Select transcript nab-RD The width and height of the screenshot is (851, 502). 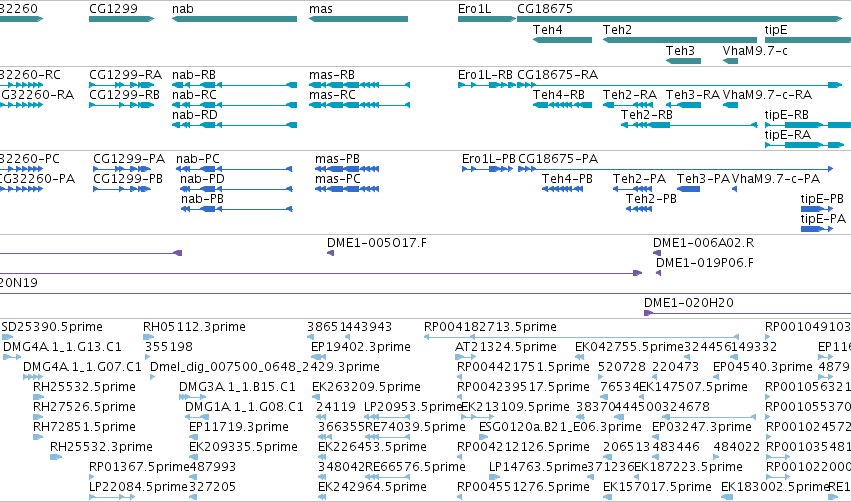[234, 125]
